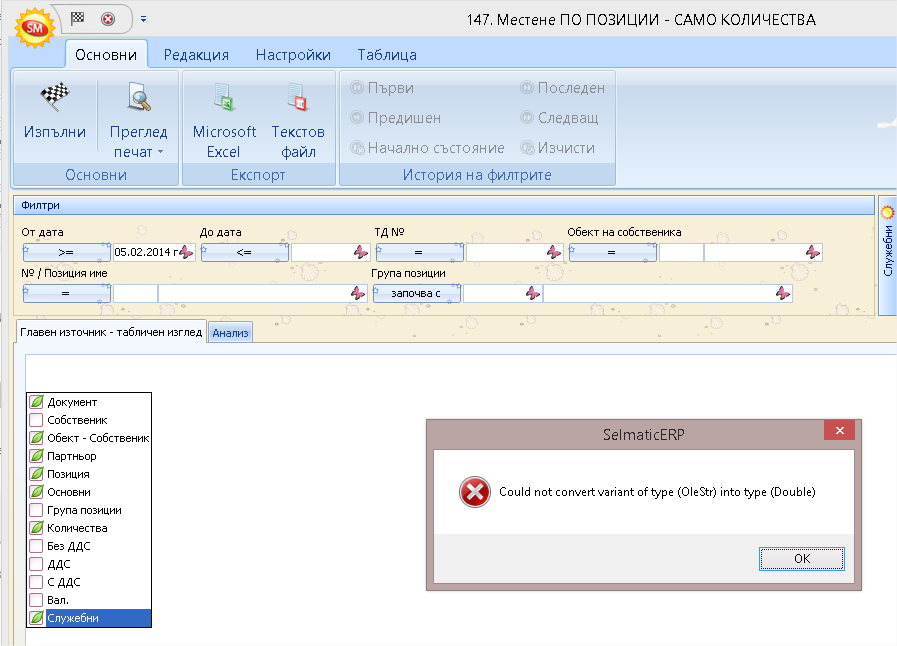Screen dimensions: 897x646
Task: Toggle the Позиция column checkbox
Action: 37,474
